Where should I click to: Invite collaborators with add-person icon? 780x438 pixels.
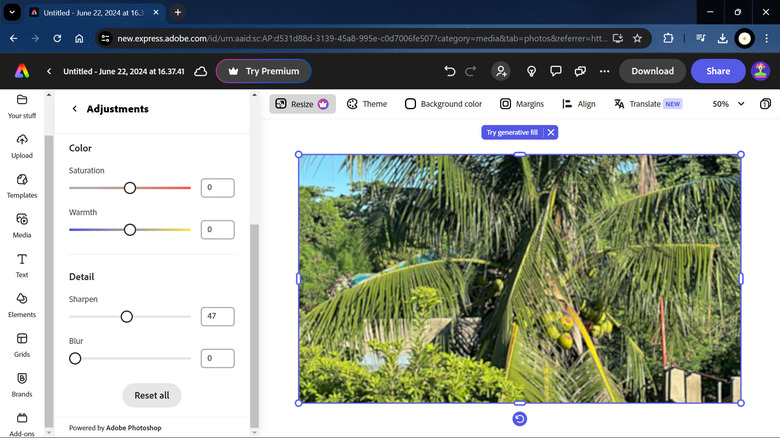pyautogui.click(x=501, y=71)
